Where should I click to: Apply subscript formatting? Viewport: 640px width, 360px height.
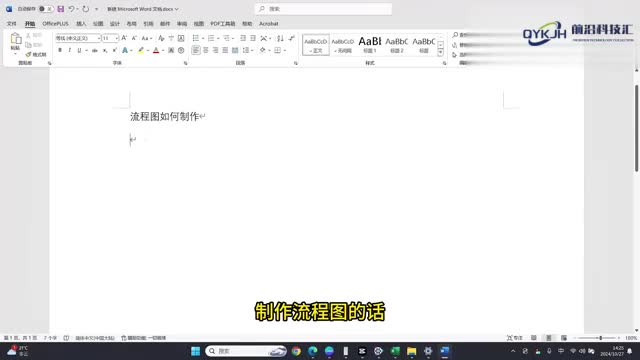pyautogui.click(x=105, y=50)
